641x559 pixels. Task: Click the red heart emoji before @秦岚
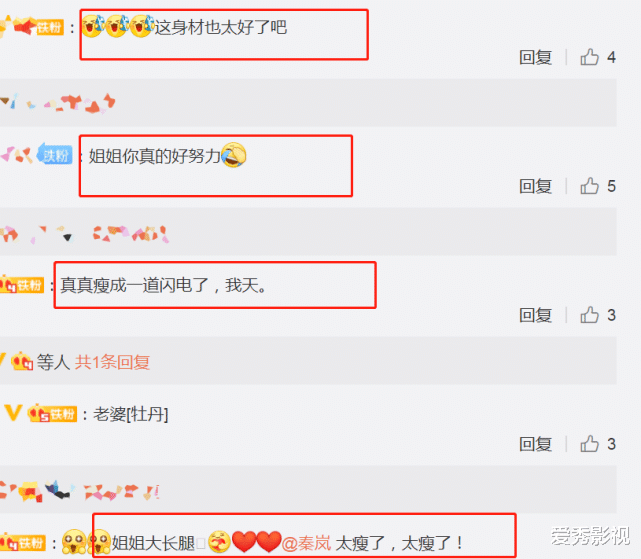click(x=269, y=542)
